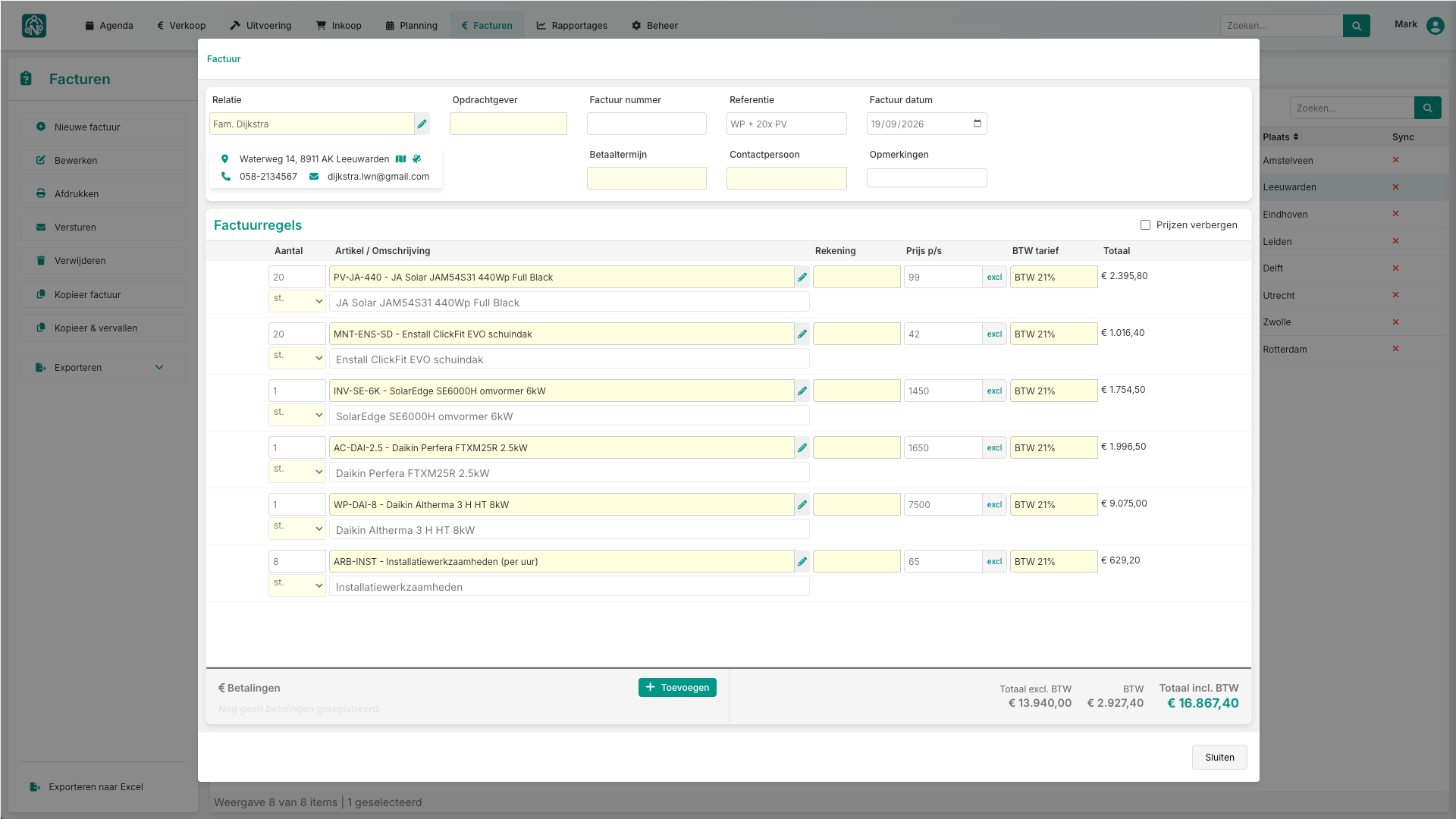Click Kopieer factuur in sidebar
This screenshot has width=1456, height=819.
coord(102,295)
